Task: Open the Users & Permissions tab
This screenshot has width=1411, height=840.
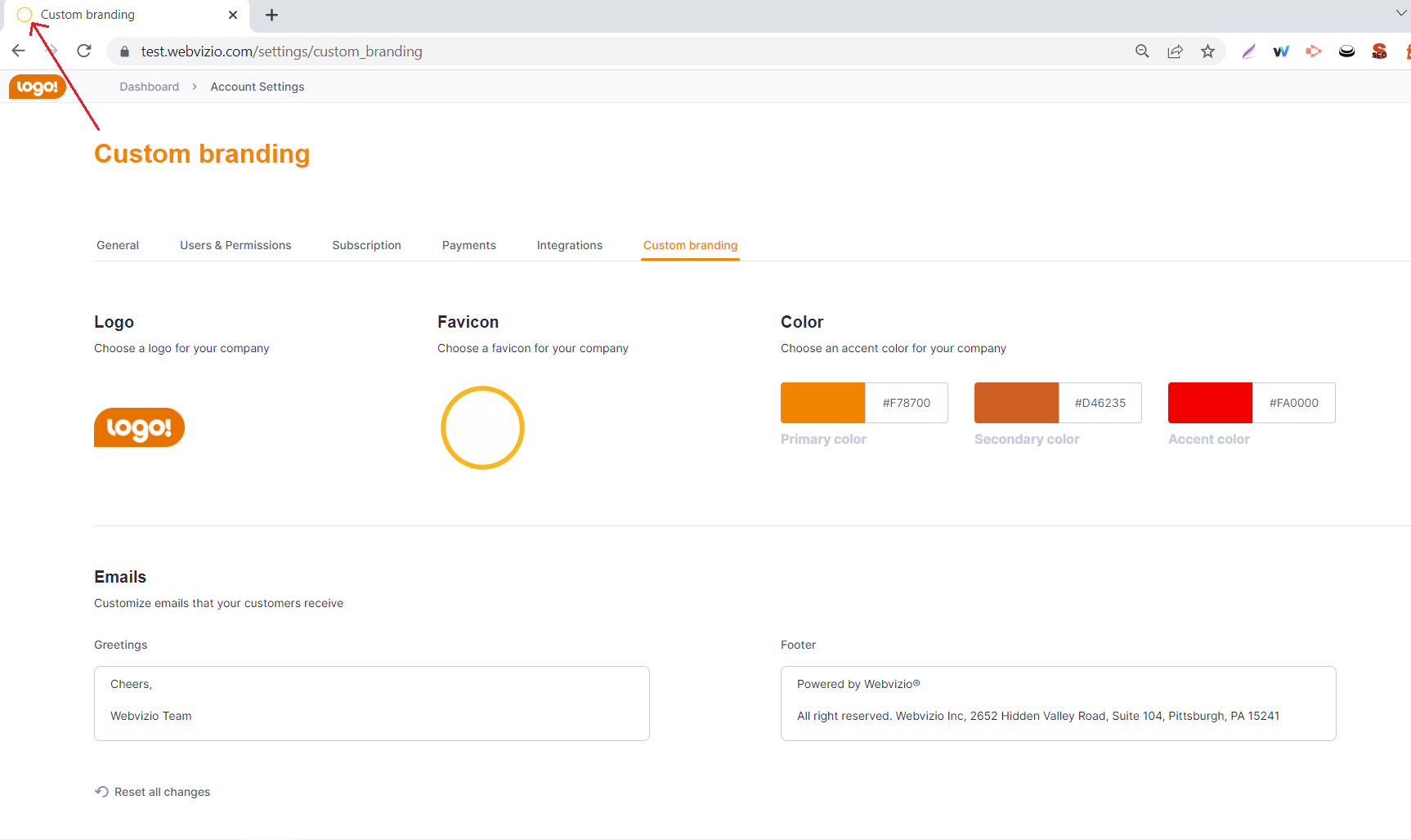Action: (x=235, y=245)
